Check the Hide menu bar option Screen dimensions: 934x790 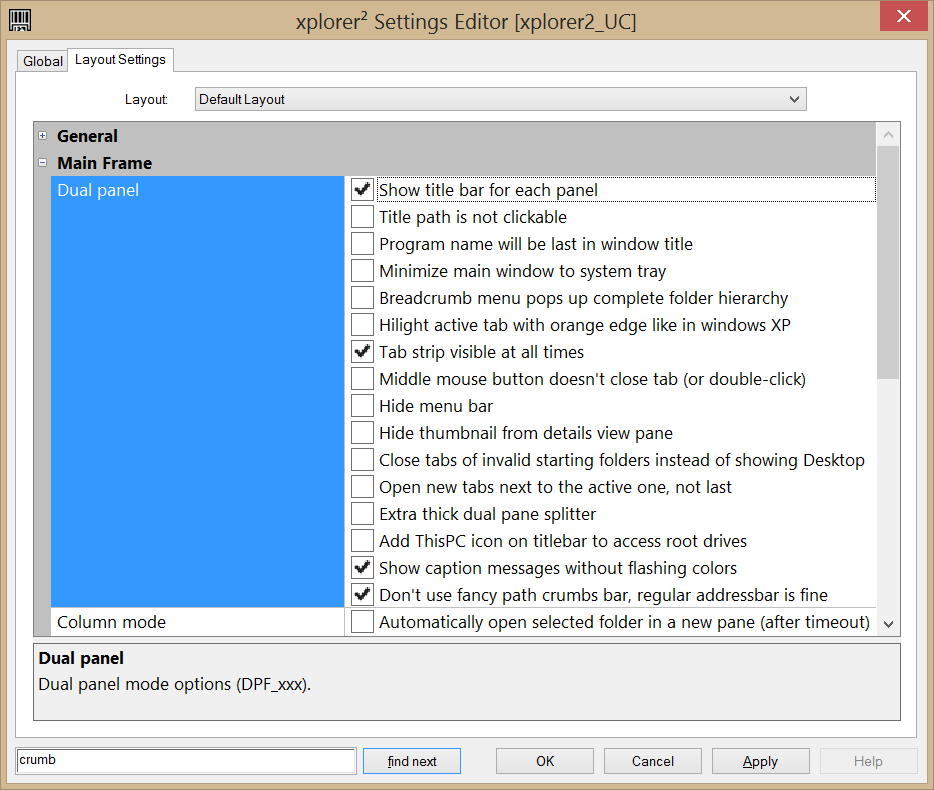point(362,406)
